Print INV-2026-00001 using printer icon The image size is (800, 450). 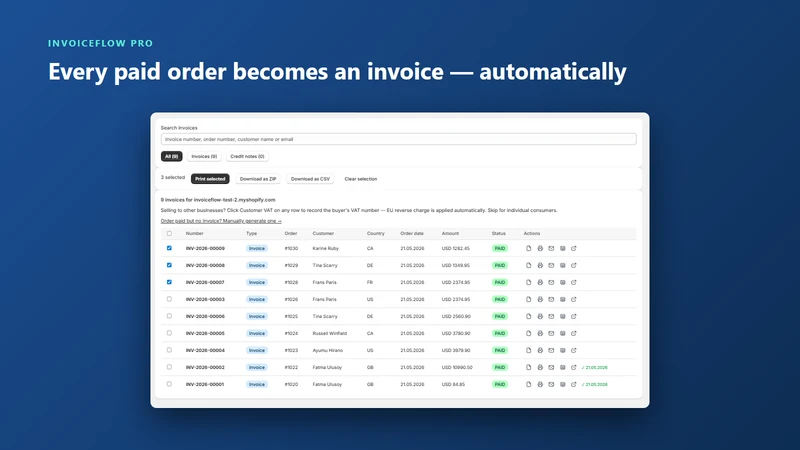coord(540,384)
